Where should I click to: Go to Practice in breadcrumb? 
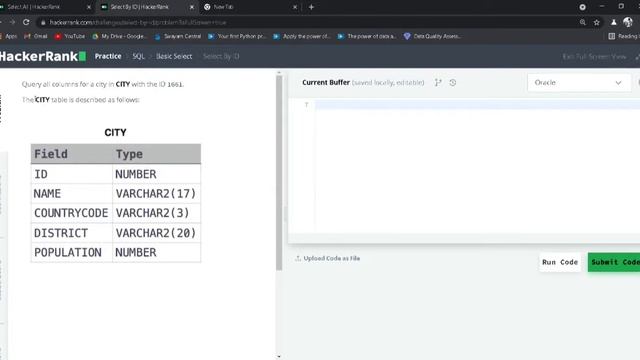108,56
